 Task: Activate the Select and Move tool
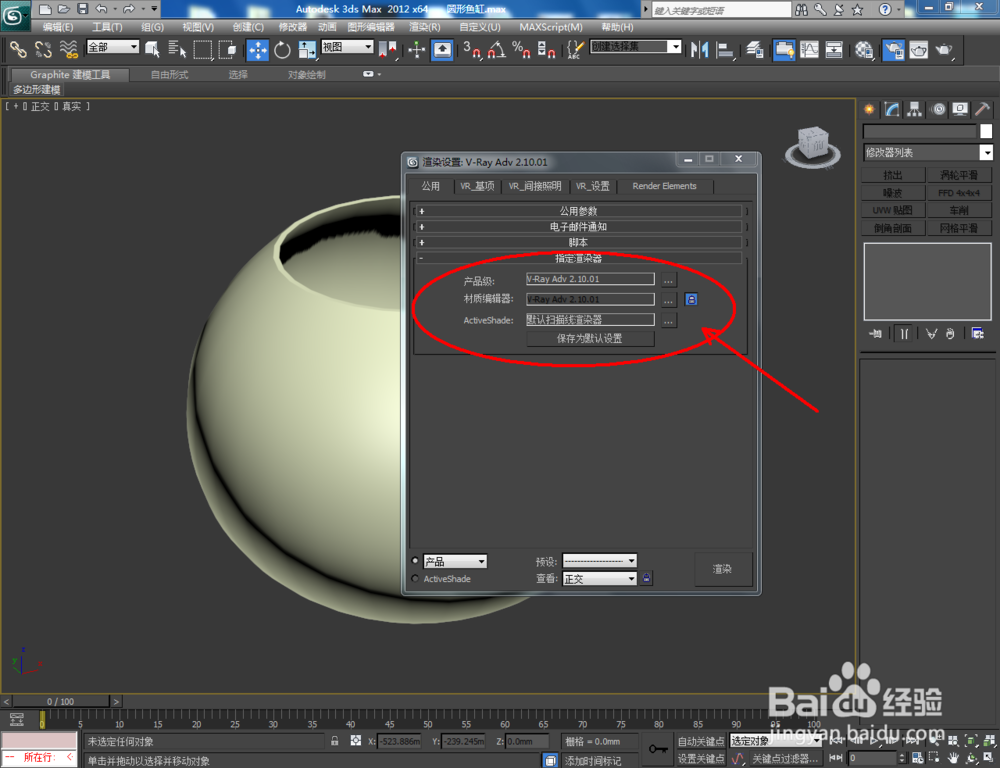click(258, 50)
